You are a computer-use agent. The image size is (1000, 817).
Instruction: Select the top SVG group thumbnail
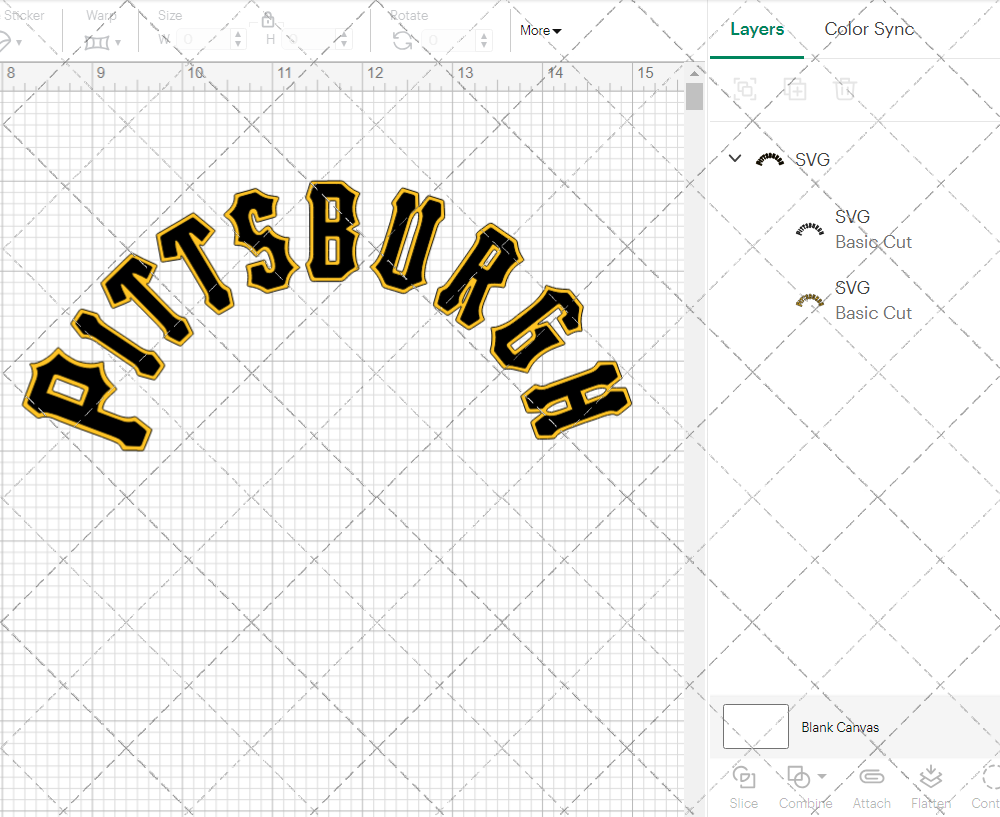tap(769, 159)
